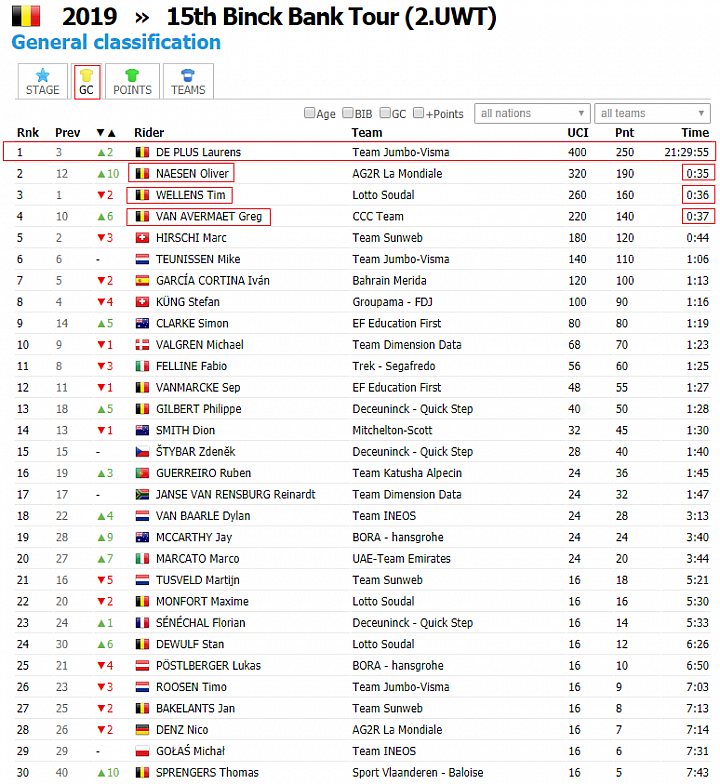Click Australian flag beside MCCARTHY Jay
This screenshot has height=784, width=720.
tap(142, 537)
